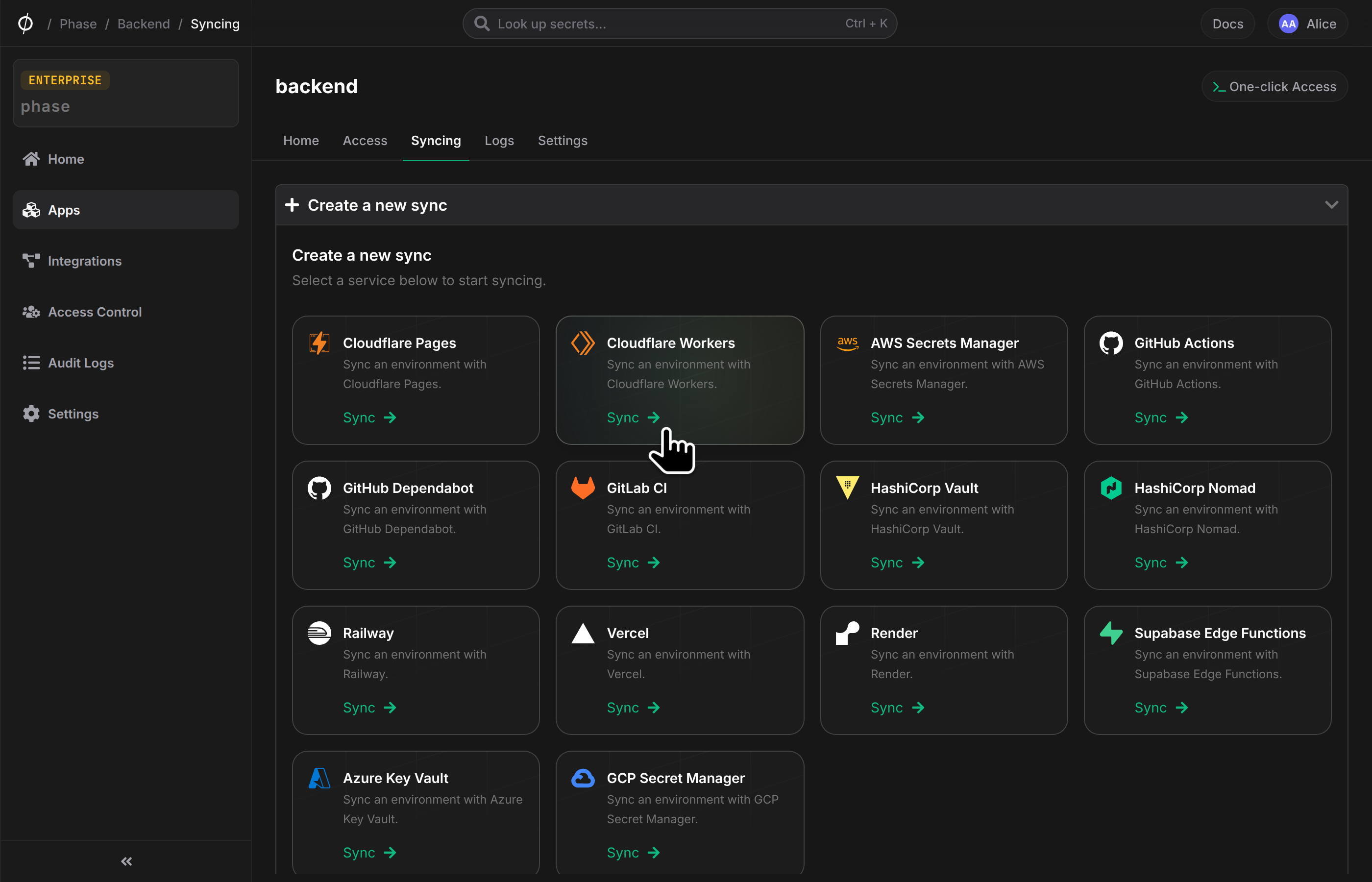Click Sync link for GitLab CI

click(633, 563)
